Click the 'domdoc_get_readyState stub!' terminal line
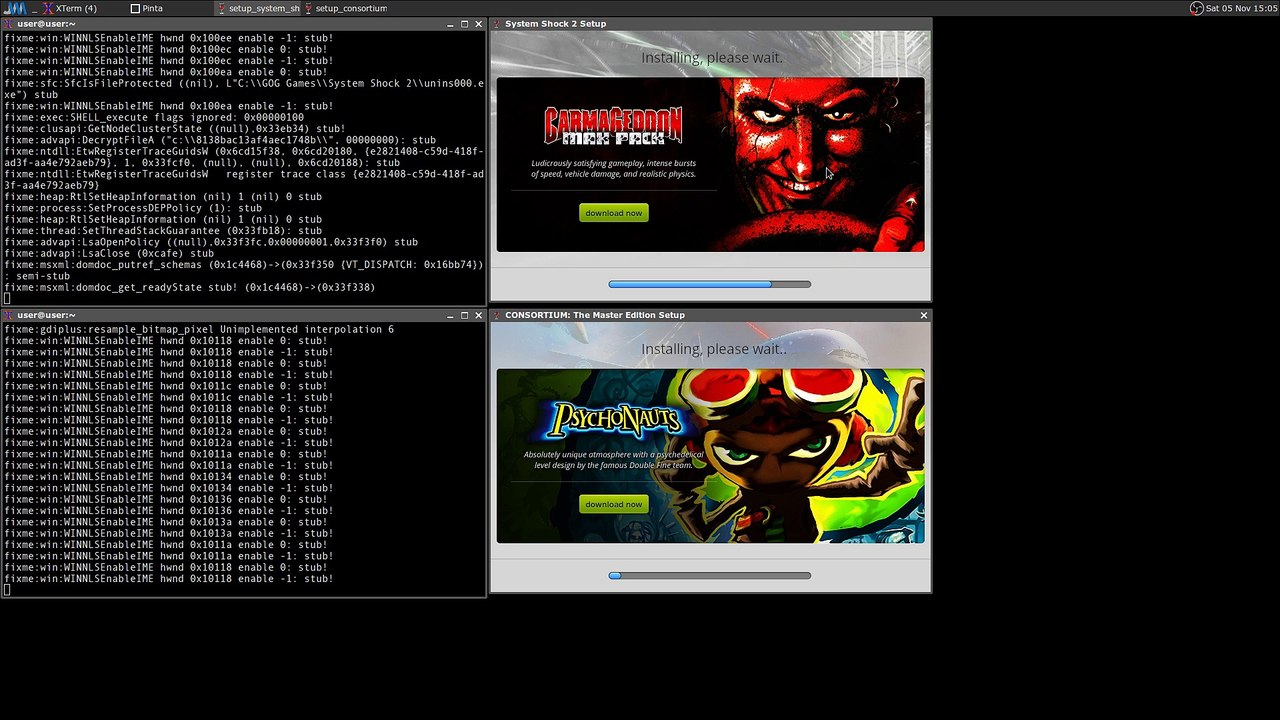The image size is (1280, 720). click(190, 288)
